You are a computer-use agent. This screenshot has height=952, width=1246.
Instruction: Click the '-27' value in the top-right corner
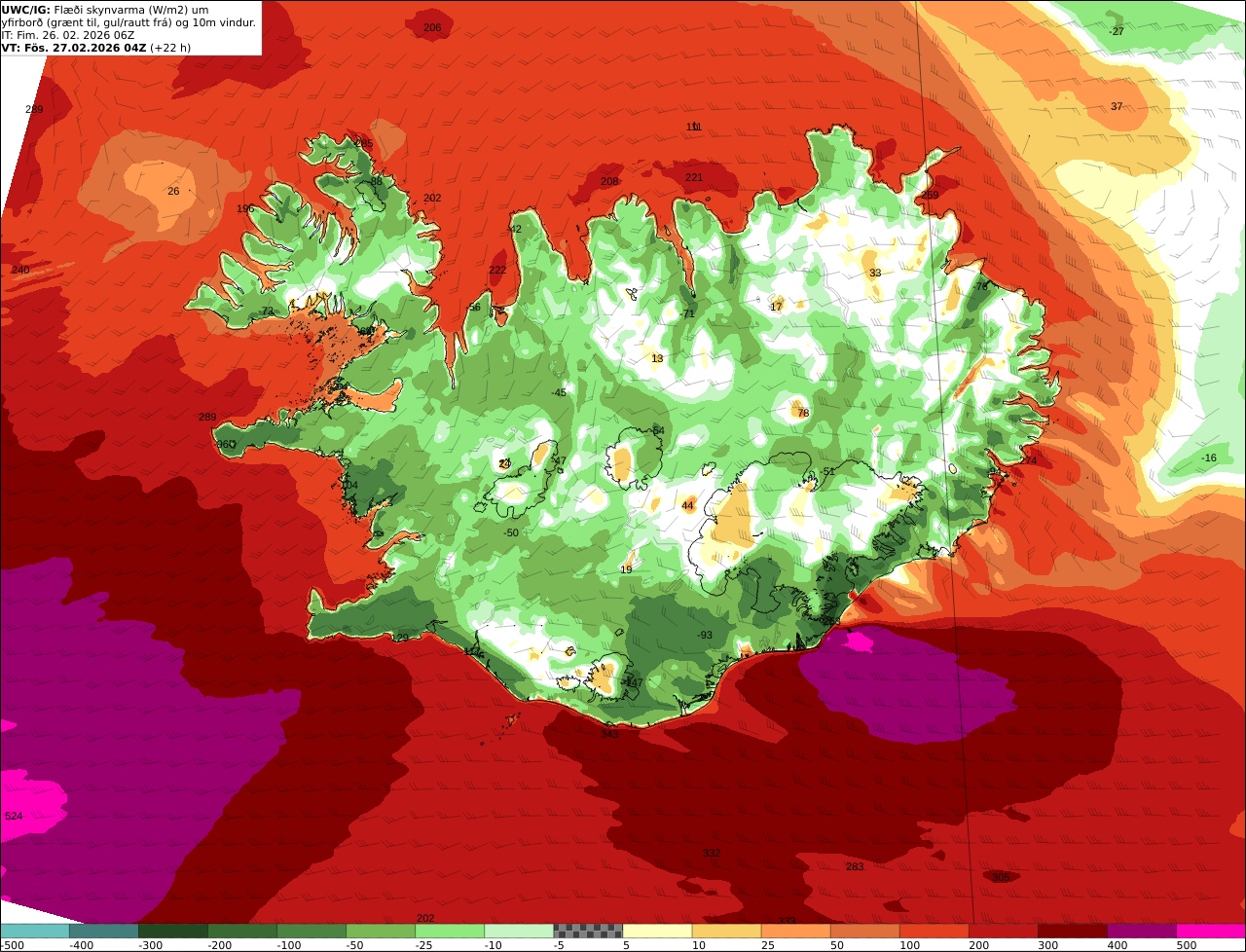point(1117,31)
